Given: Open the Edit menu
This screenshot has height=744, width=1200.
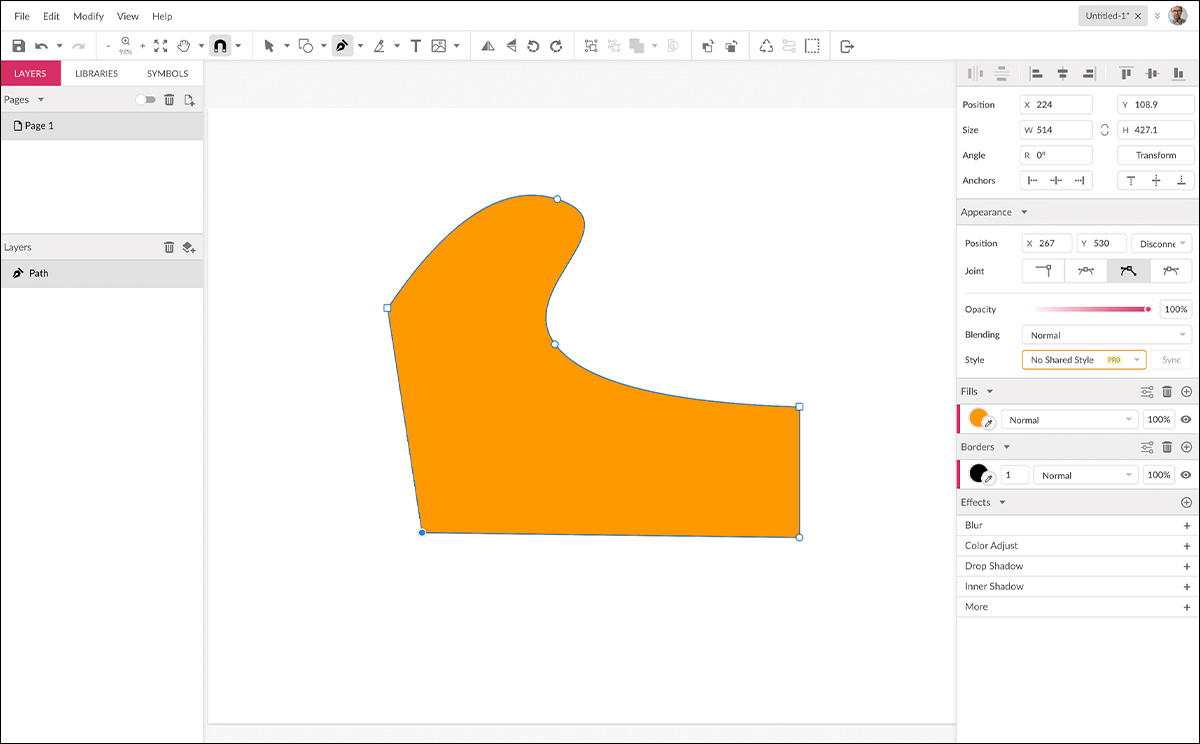Looking at the screenshot, I should [51, 16].
